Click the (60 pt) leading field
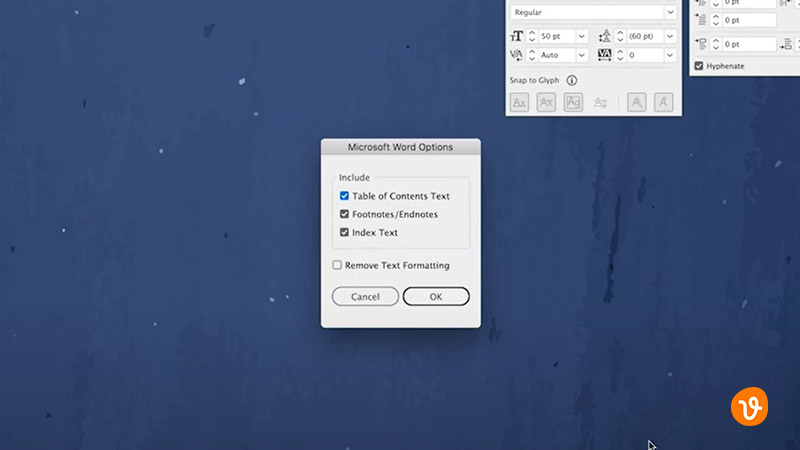 coord(645,36)
